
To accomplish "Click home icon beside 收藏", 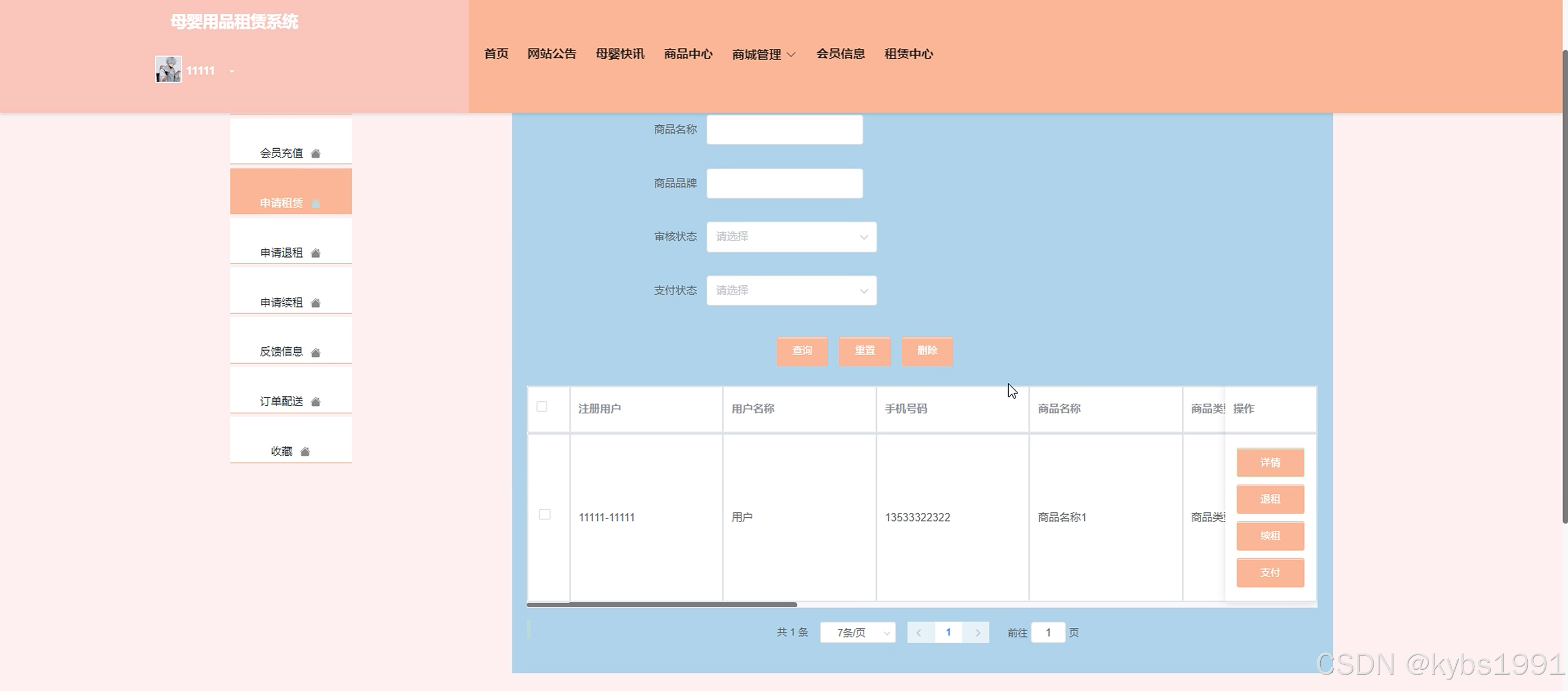I will (x=305, y=452).
